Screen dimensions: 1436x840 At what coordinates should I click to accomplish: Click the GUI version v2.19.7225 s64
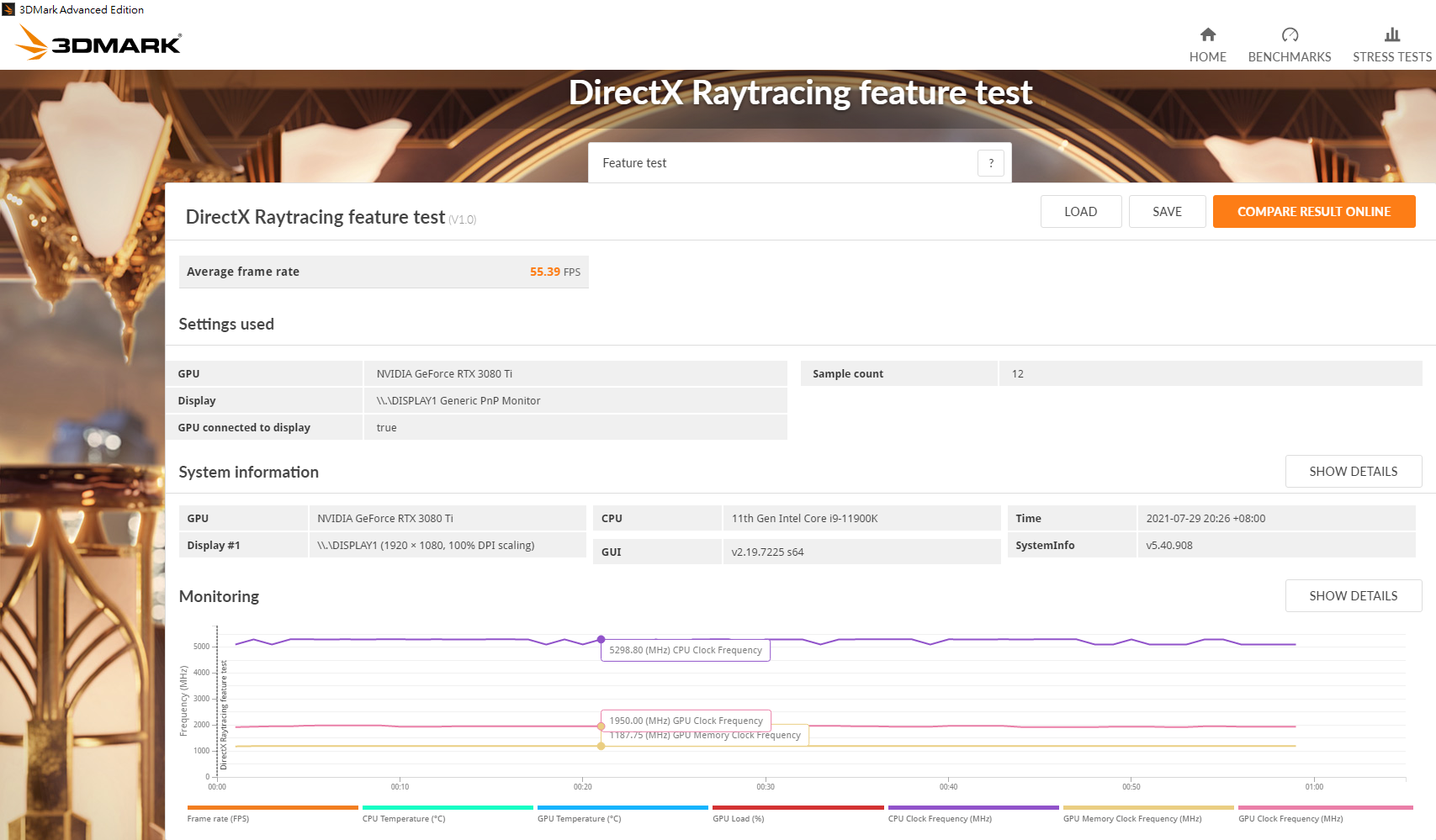[767, 552]
